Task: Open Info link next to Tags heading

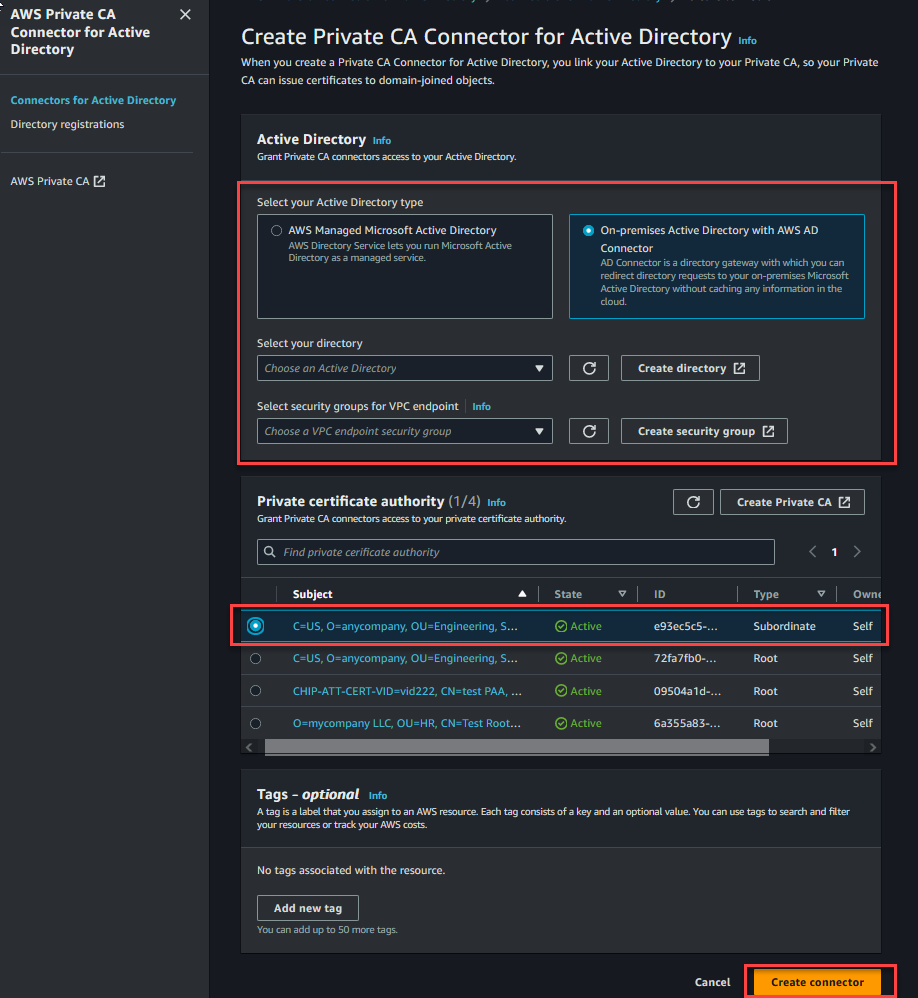Action: click(x=378, y=796)
